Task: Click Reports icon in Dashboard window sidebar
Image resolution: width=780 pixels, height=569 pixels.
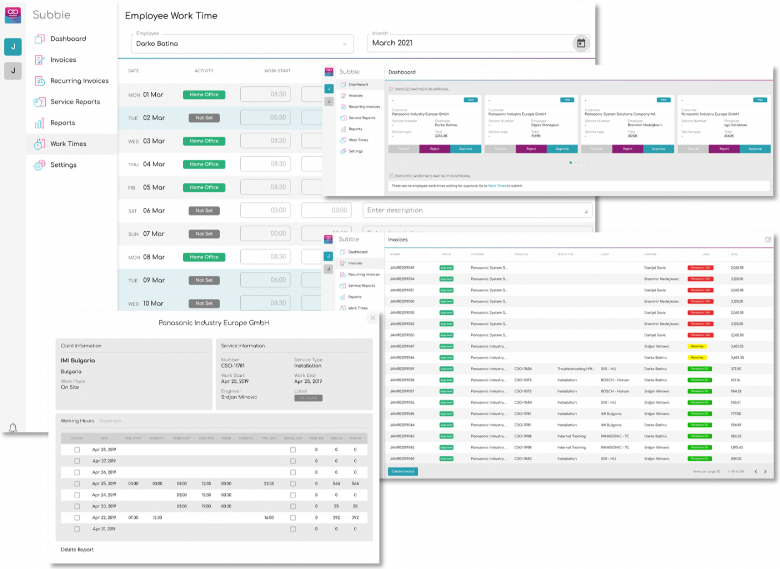Action: pos(343,129)
